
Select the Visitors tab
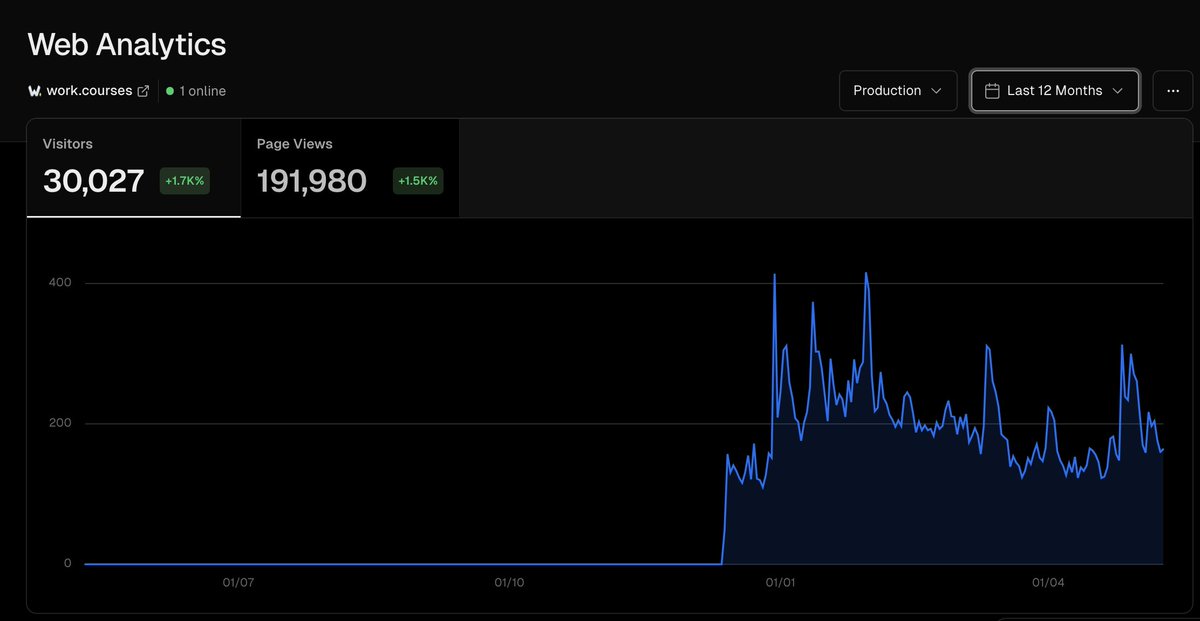point(133,168)
